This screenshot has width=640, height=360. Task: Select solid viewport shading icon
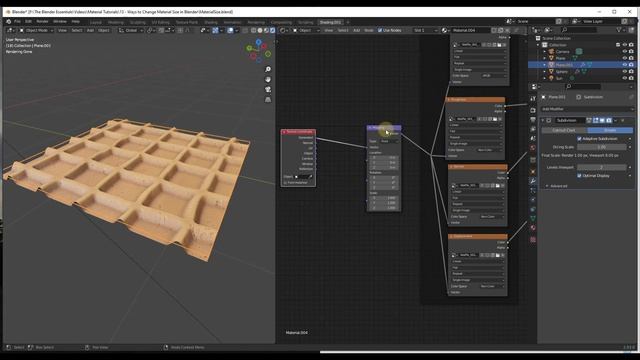(260, 30)
